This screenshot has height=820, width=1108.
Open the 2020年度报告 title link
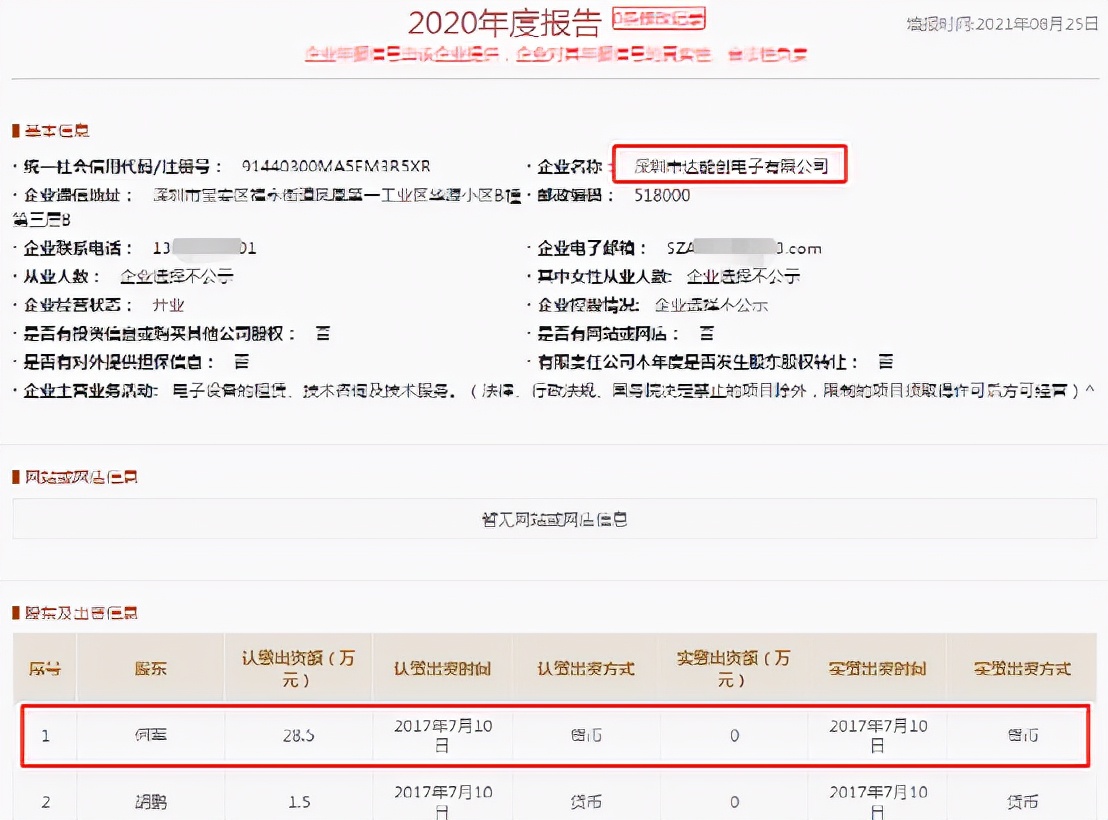505,24
